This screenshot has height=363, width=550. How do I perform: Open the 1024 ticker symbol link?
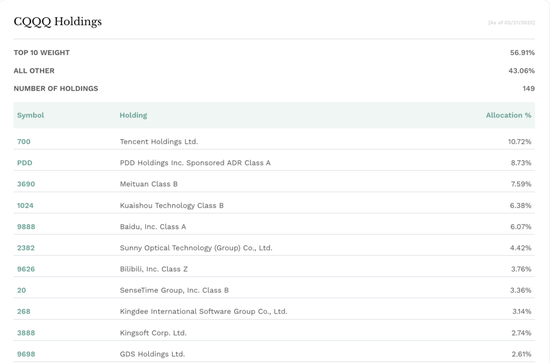[x=25, y=206]
